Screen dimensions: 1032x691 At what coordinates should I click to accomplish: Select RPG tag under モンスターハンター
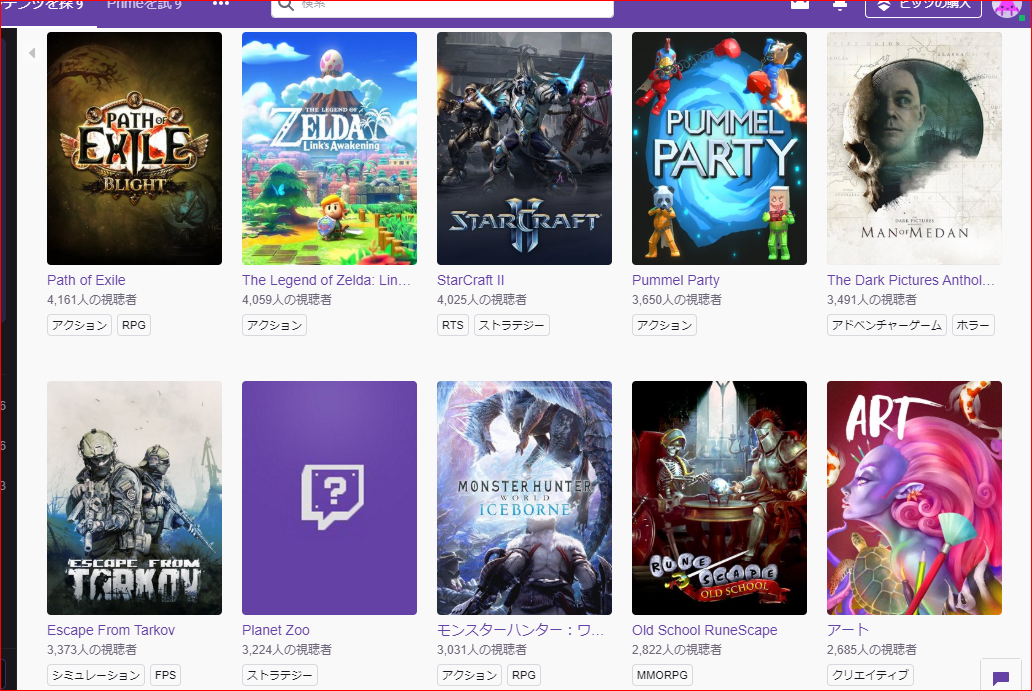[x=524, y=675]
